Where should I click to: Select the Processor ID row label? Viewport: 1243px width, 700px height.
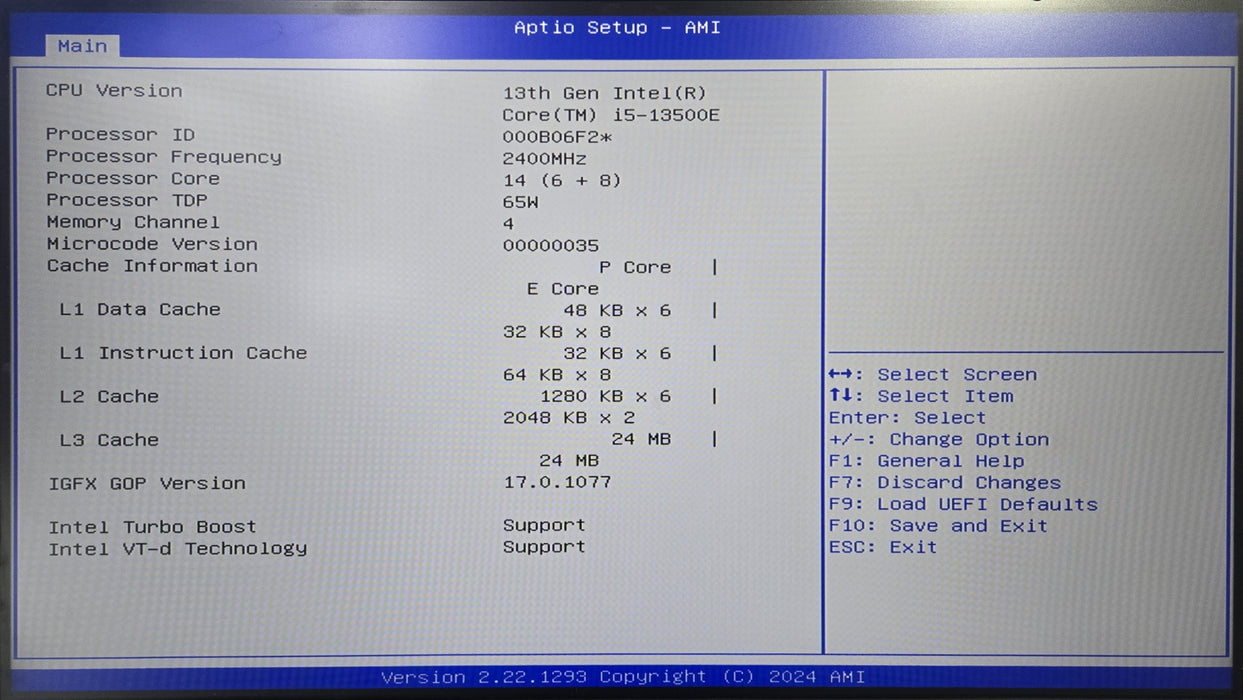(120, 135)
